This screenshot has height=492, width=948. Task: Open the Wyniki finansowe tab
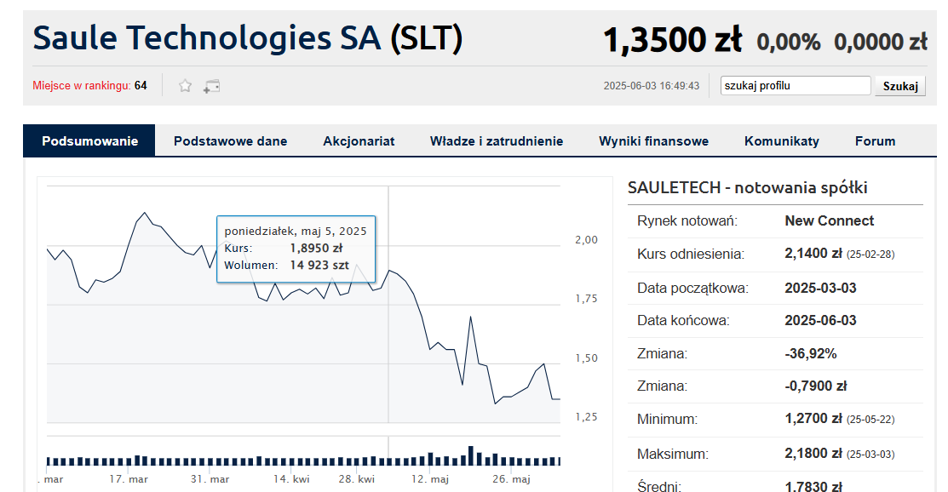(654, 141)
